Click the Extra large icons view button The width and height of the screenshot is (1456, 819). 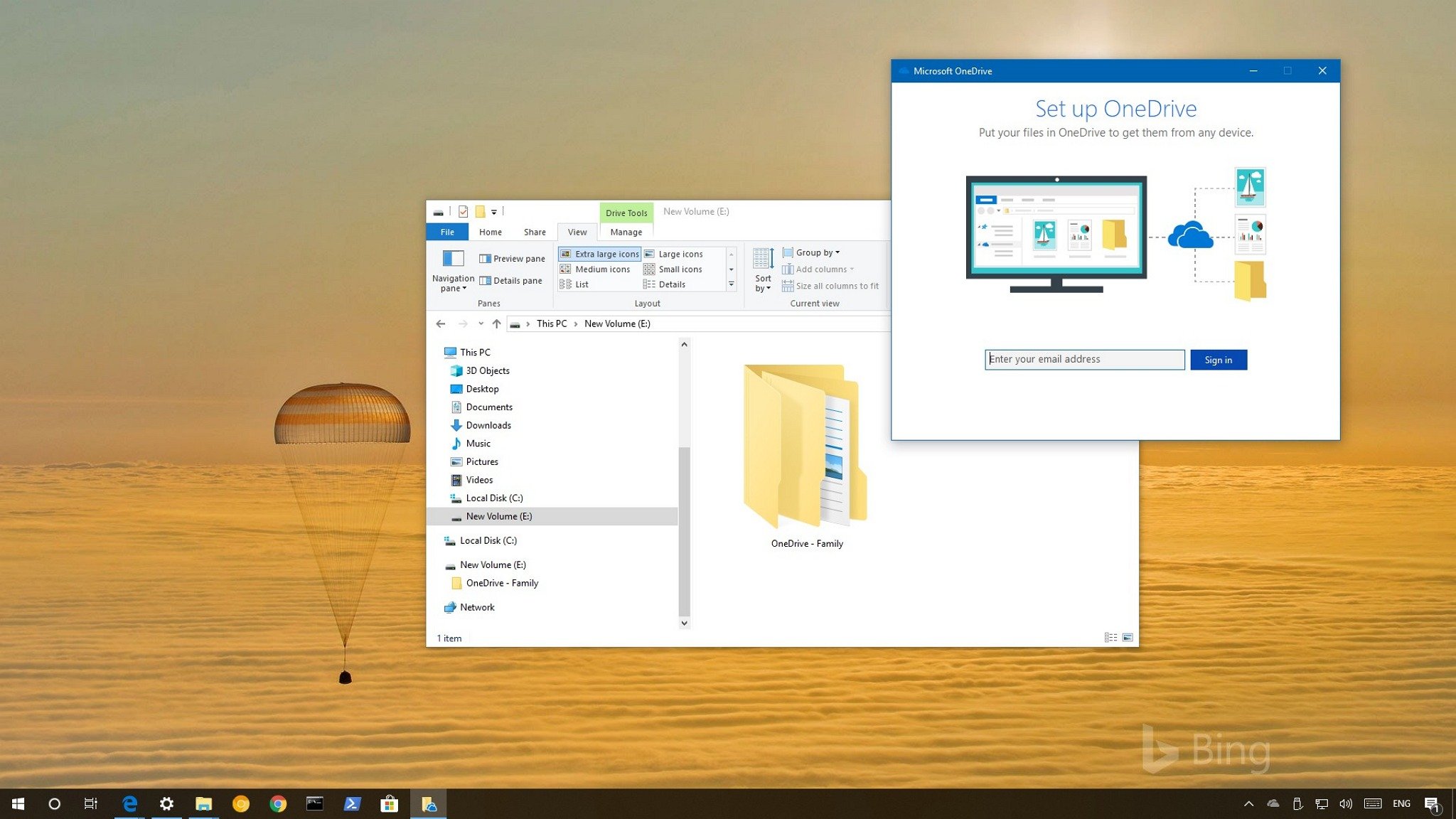coord(600,253)
